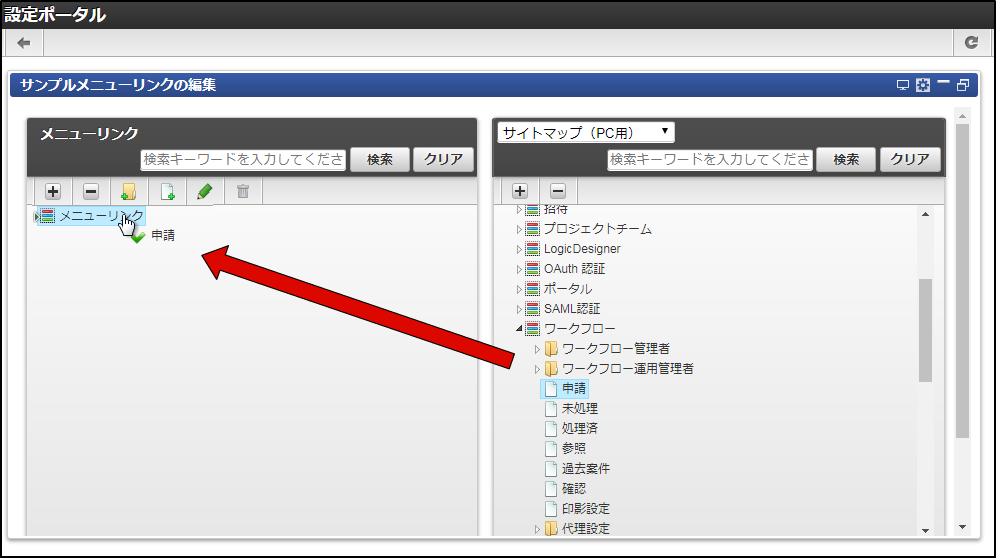Select 代理設定 folder in sitemap tree

pos(586,529)
